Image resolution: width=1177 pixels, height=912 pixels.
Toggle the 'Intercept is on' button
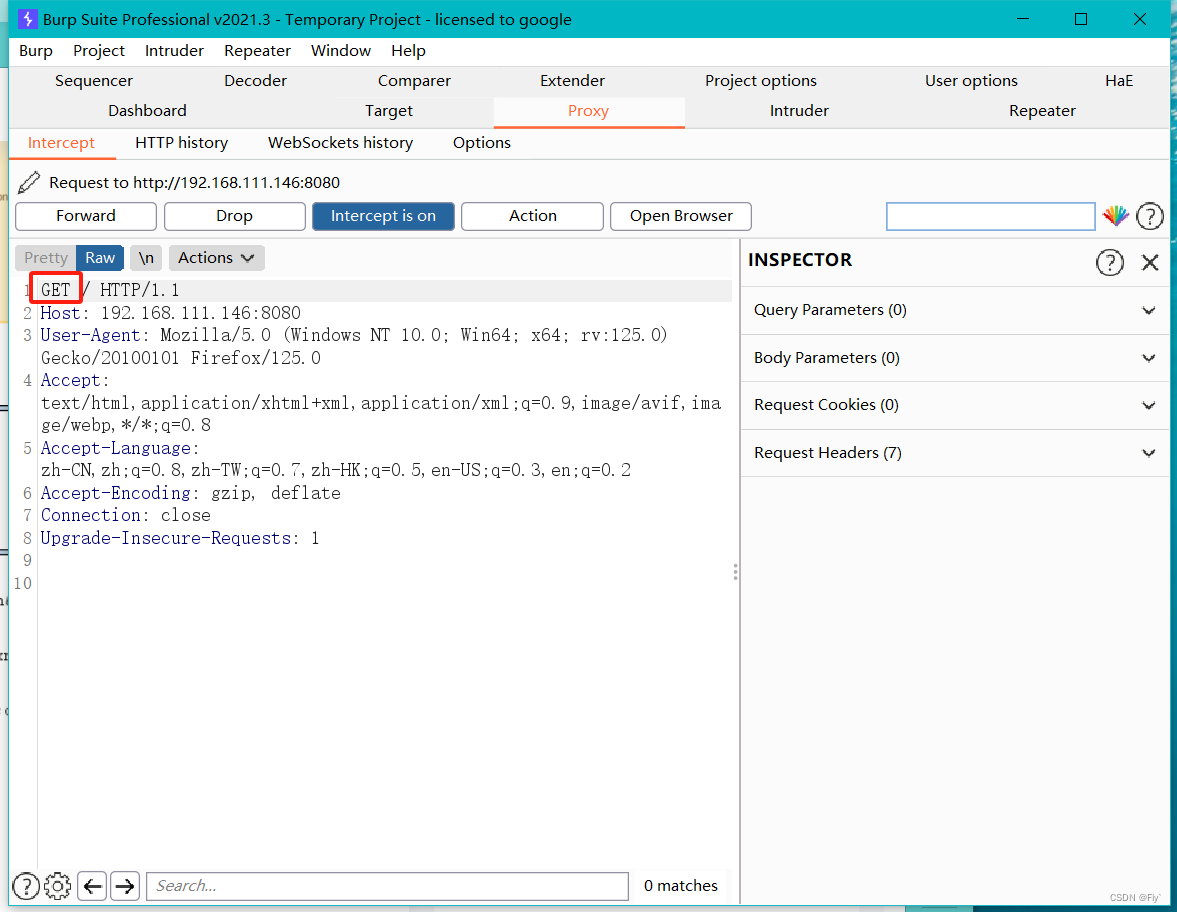point(383,216)
